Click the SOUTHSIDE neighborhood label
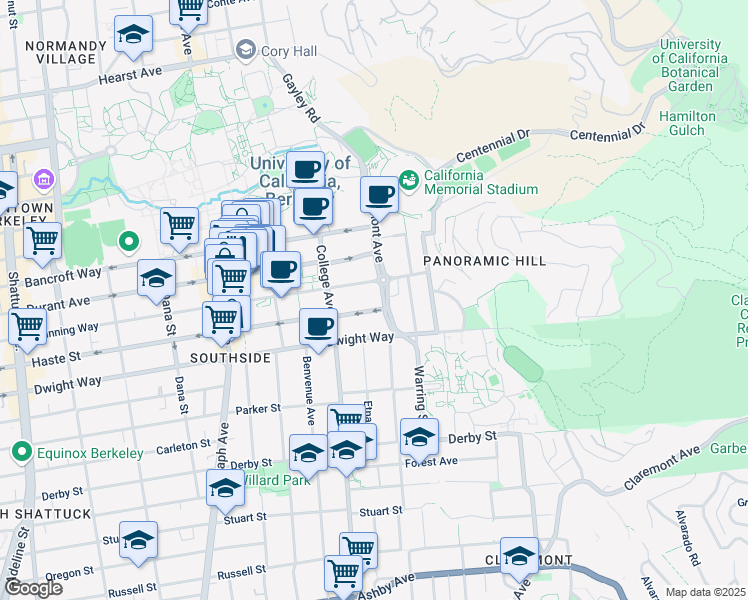Image resolution: width=748 pixels, height=600 pixels. (230, 358)
